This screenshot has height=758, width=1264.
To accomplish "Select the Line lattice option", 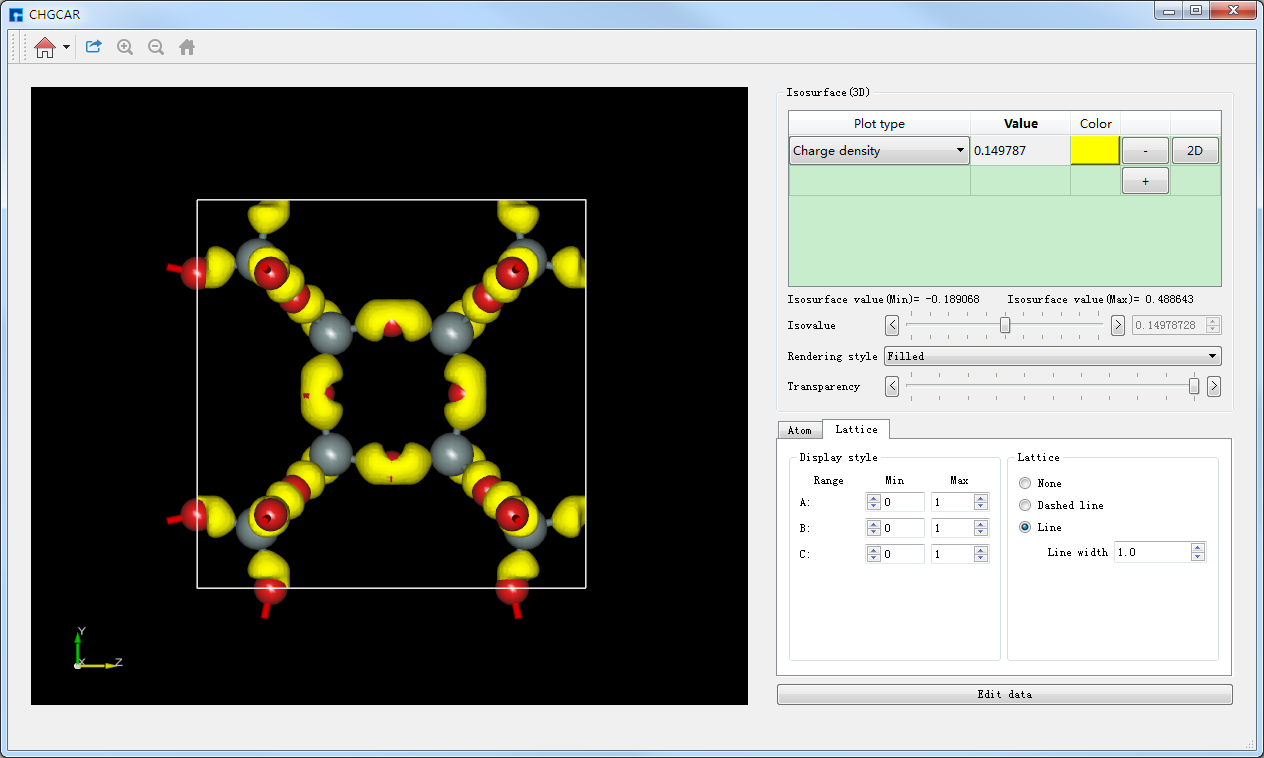I will click(1024, 527).
